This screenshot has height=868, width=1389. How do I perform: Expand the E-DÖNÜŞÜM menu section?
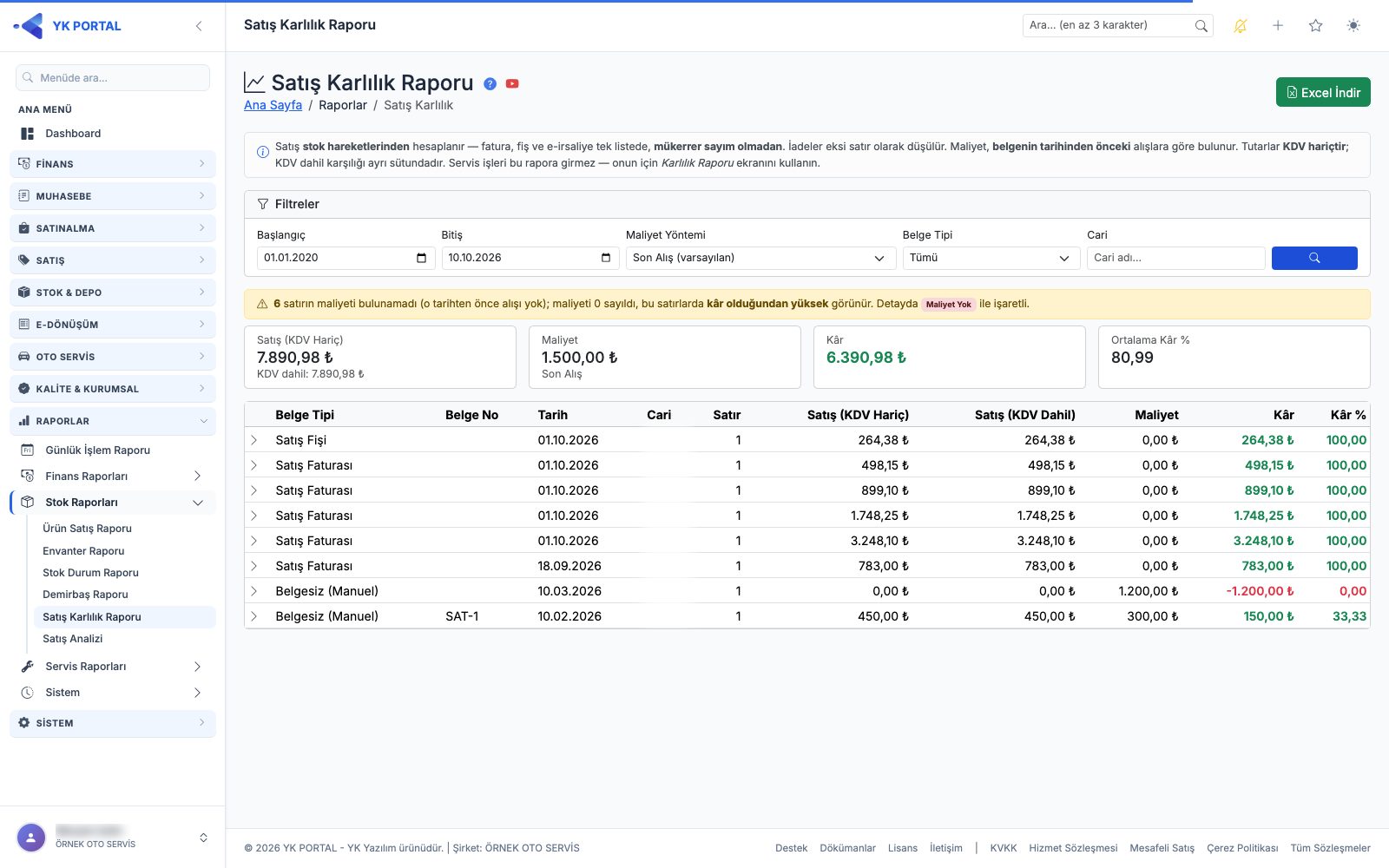tap(113, 325)
